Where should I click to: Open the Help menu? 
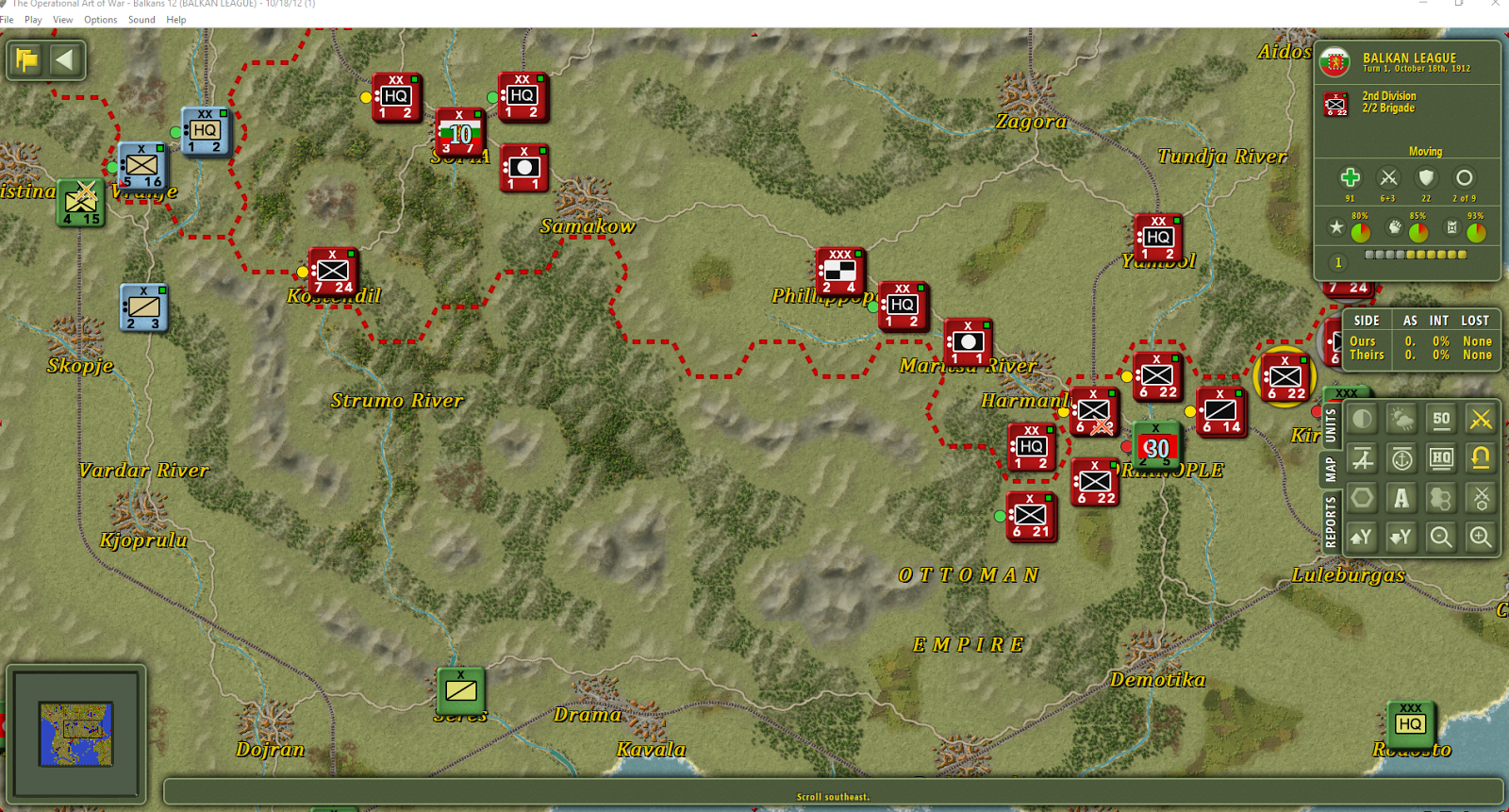pyautogui.click(x=176, y=19)
